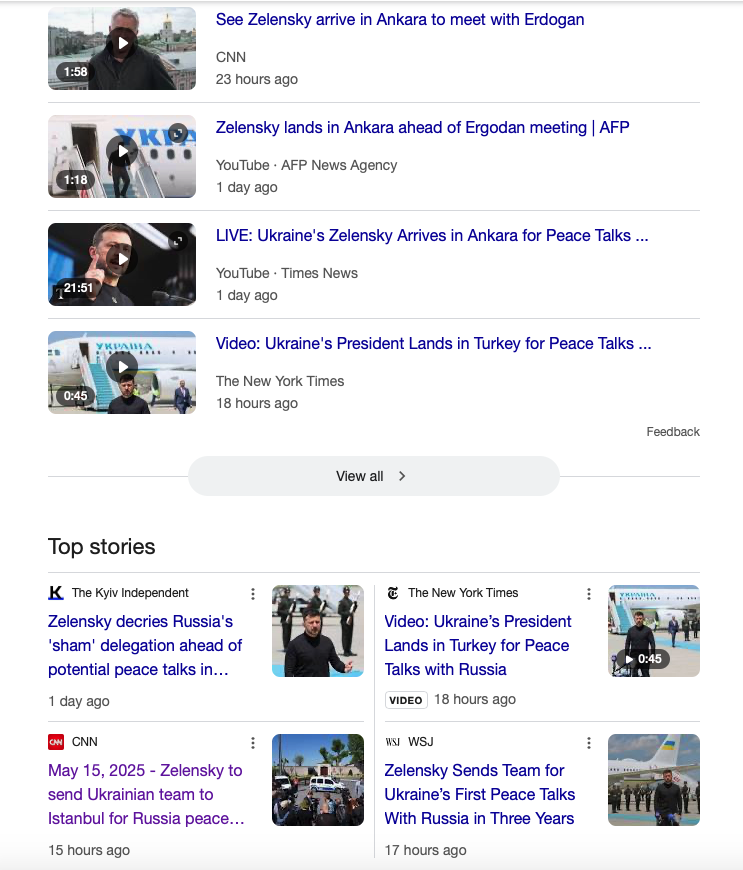Play the Times News live video
This screenshot has height=870, width=743.
tap(122, 260)
